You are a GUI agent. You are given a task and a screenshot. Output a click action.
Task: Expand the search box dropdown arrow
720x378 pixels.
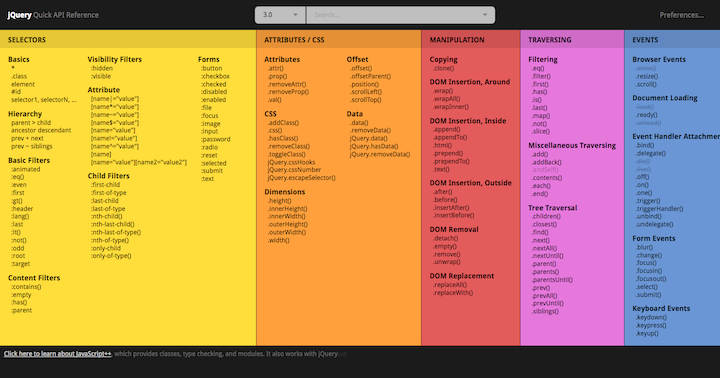click(x=484, y=15)
